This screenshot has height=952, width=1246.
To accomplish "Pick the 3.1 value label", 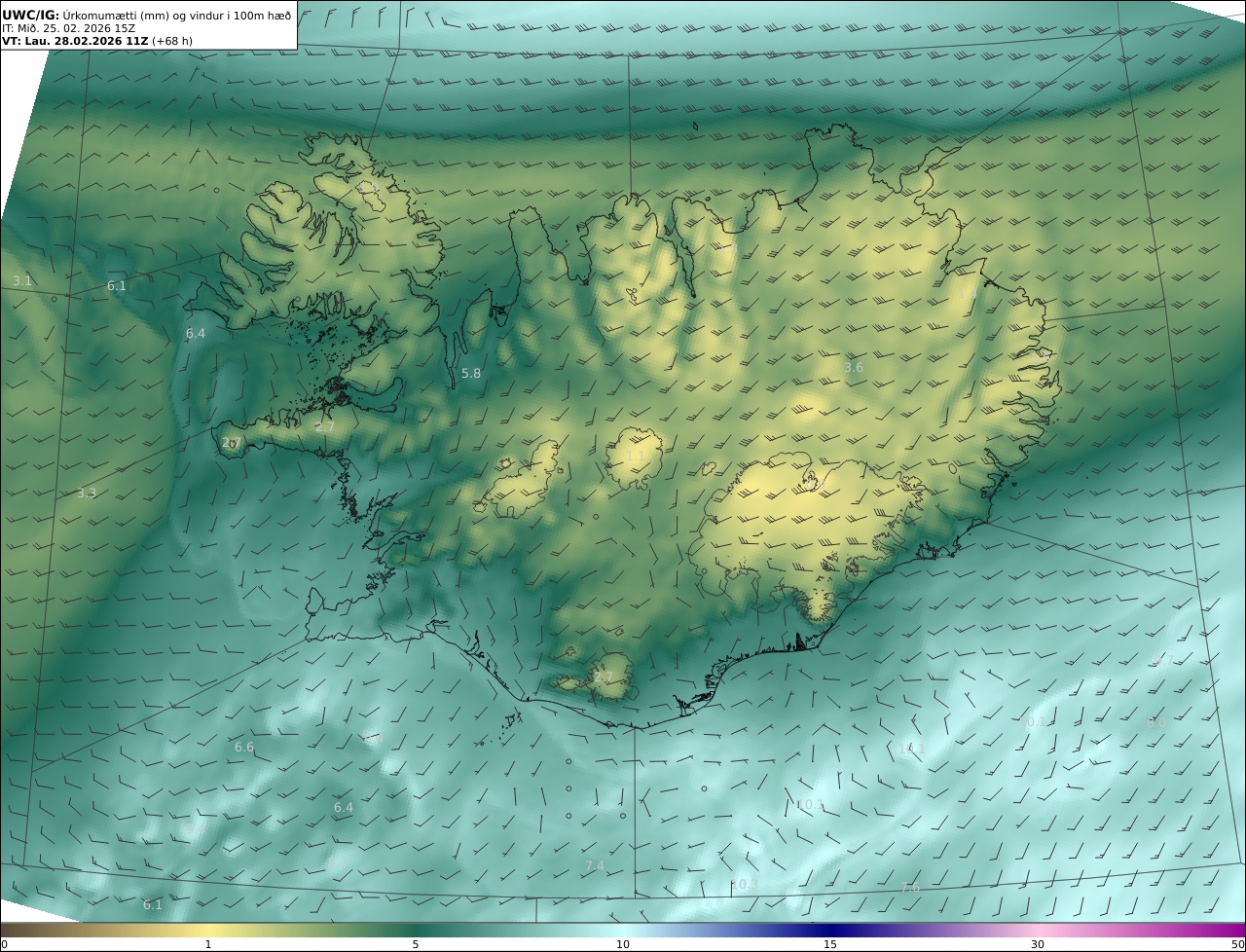I will tap(22, 281).
